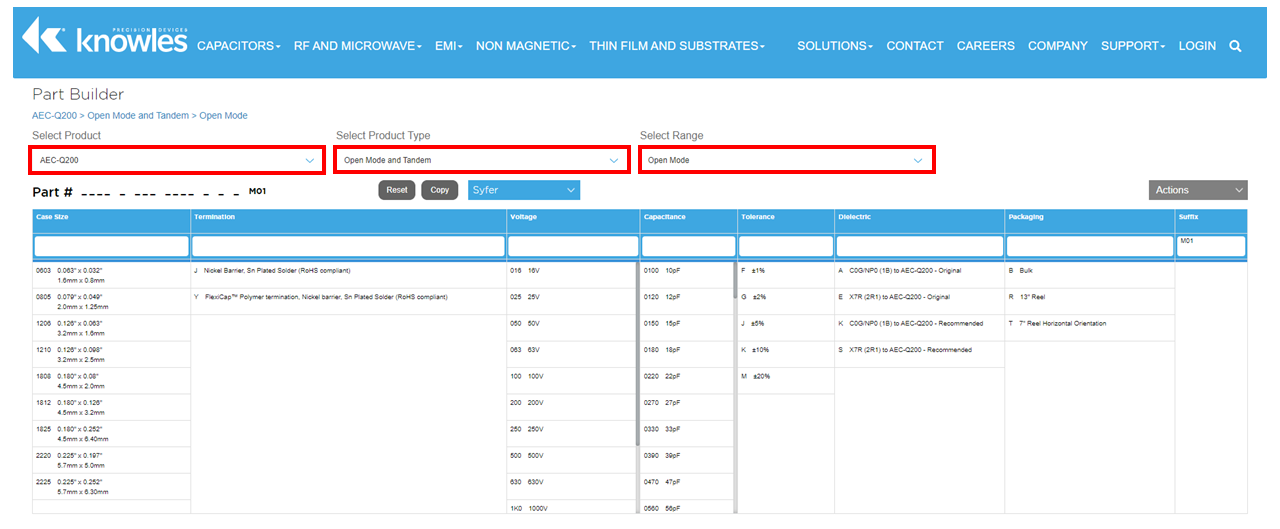The image size is (1280, 529).
Task: Open the NON MAGNETIC menu
Action: click(x=526, y=46)
